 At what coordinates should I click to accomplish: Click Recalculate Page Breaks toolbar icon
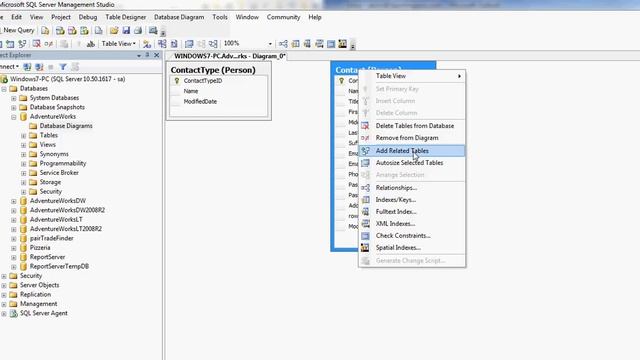(x=174, y=44)
